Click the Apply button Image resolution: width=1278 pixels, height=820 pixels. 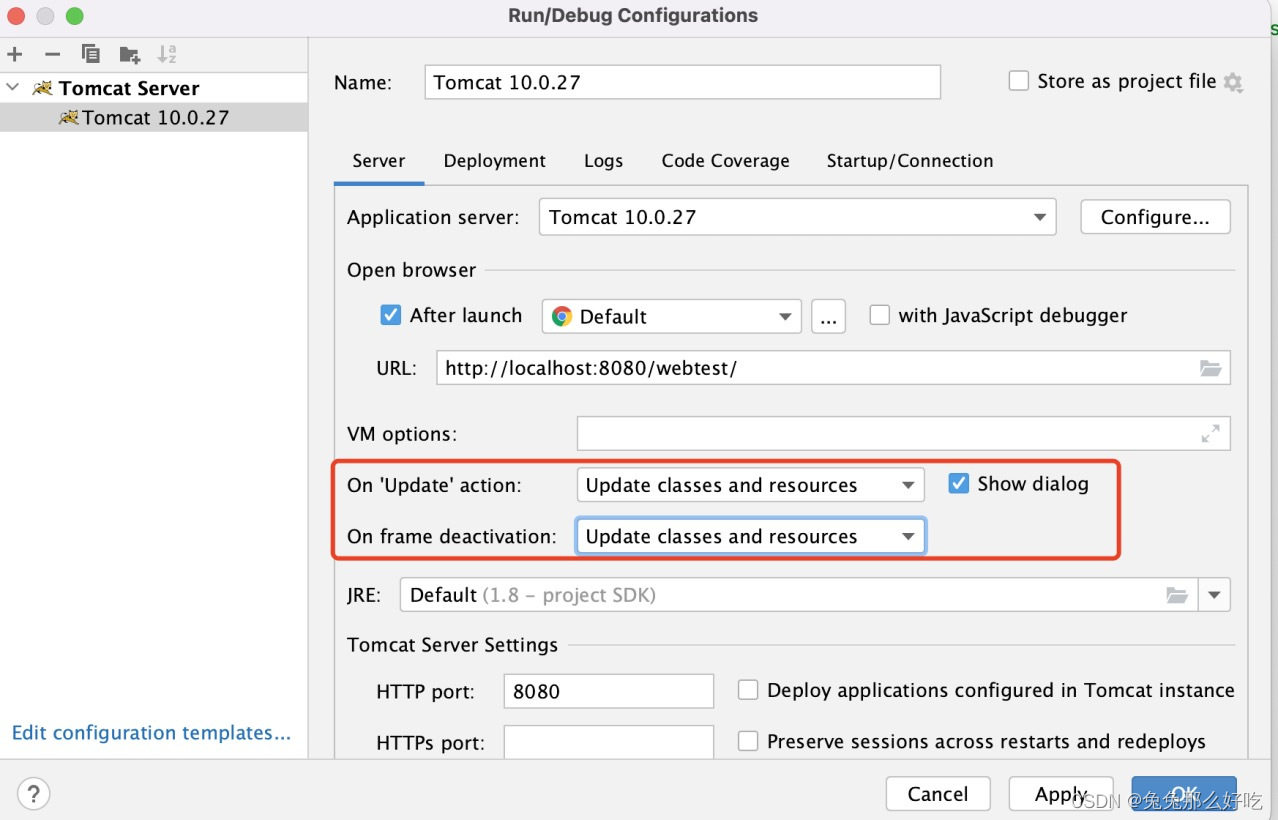(x=1060, y=794)
